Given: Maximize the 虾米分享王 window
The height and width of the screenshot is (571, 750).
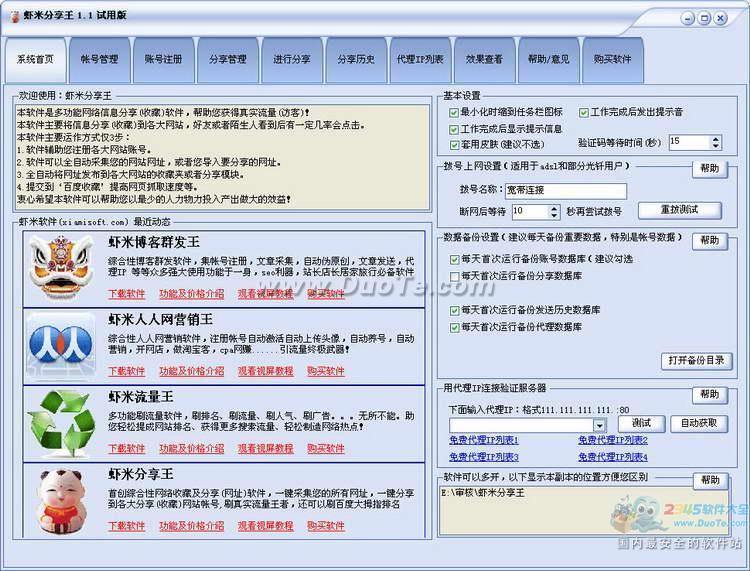Looking at the screenshot, I should (704, 19).
